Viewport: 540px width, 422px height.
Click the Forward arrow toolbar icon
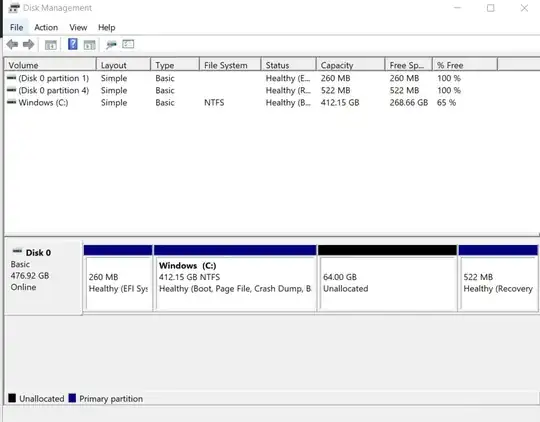[29, 44]
